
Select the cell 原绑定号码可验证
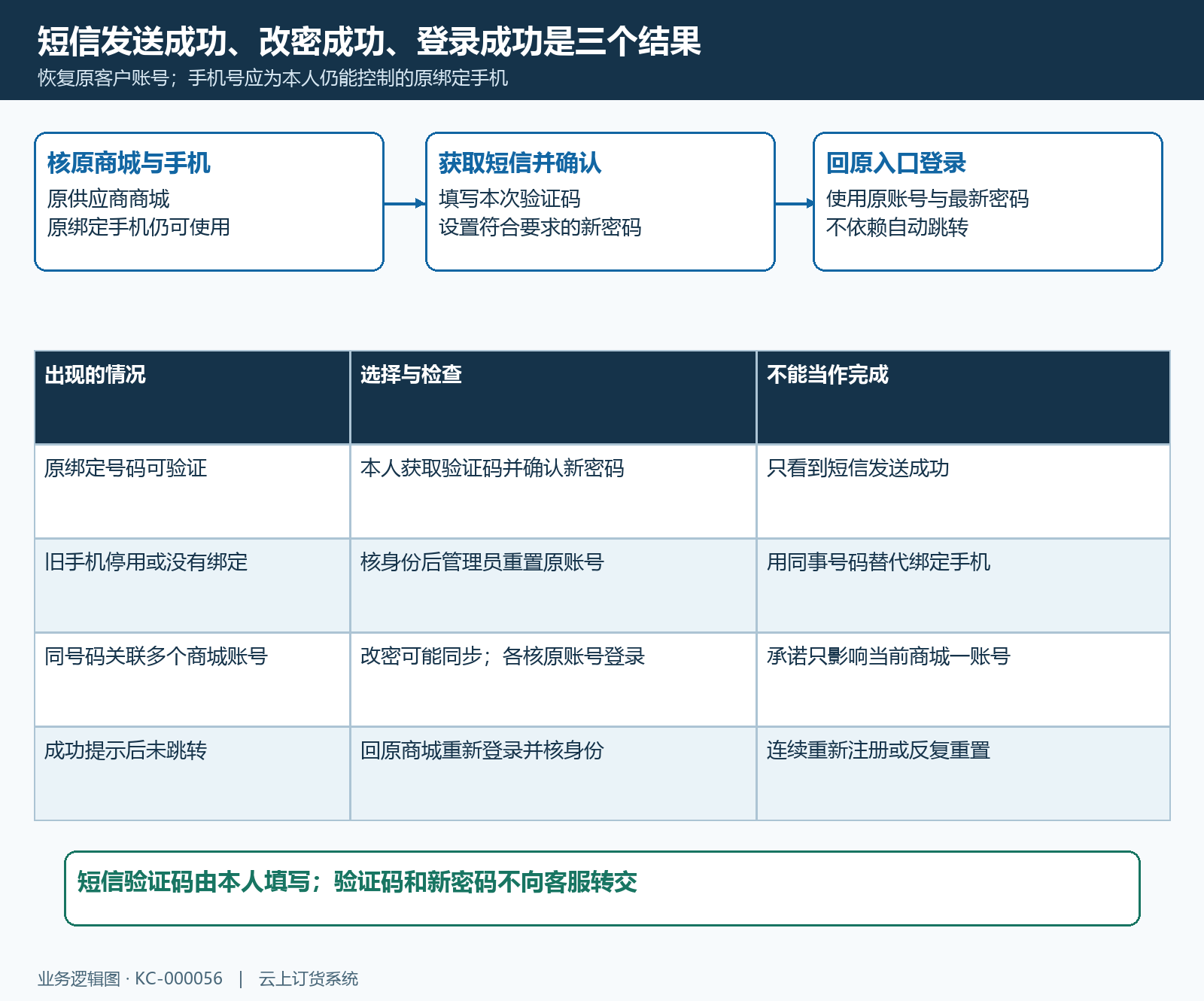[x=192, y=491]
